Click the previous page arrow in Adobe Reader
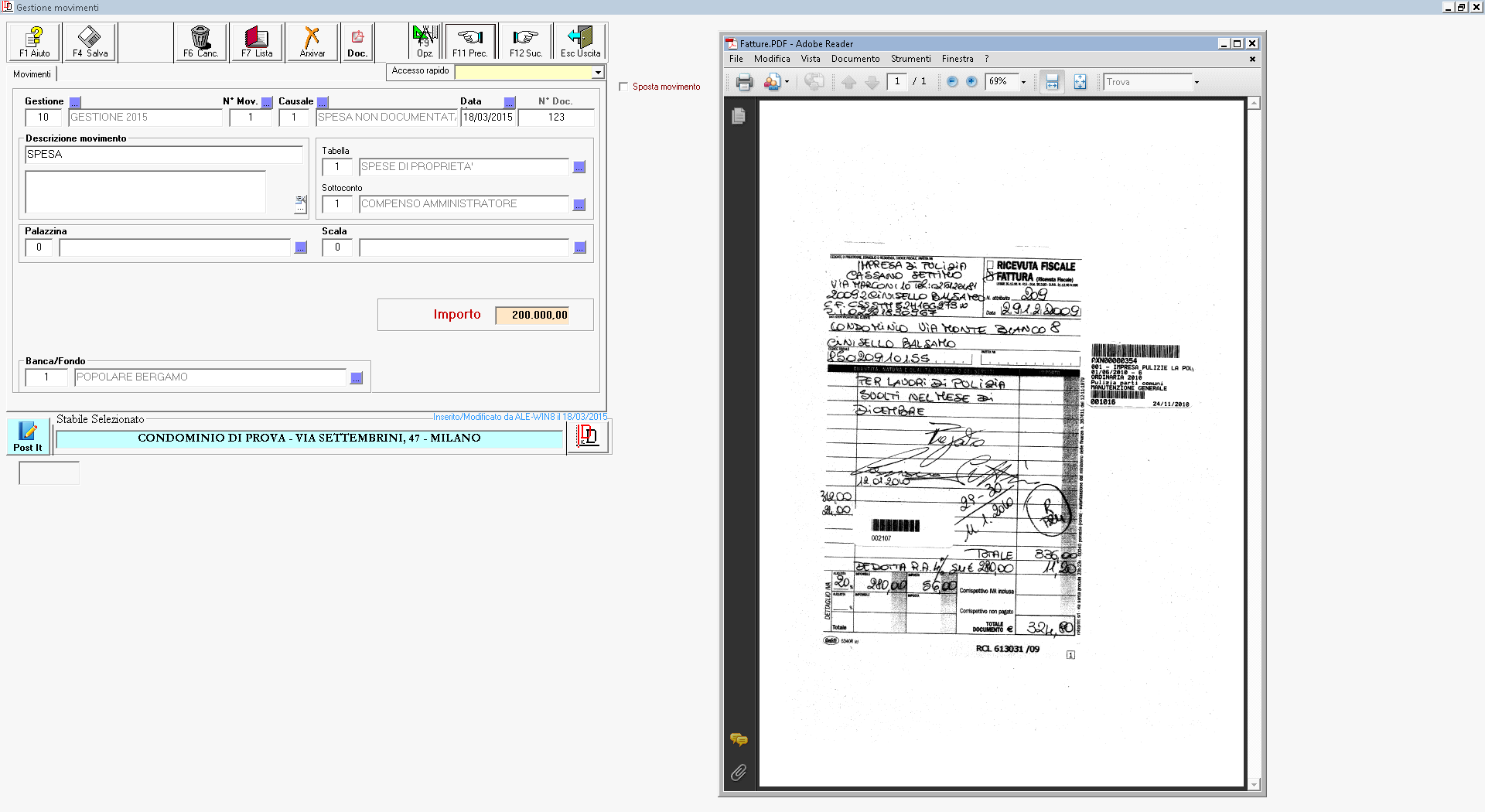This screenshot has height=812, width=1485. [848, 82]
